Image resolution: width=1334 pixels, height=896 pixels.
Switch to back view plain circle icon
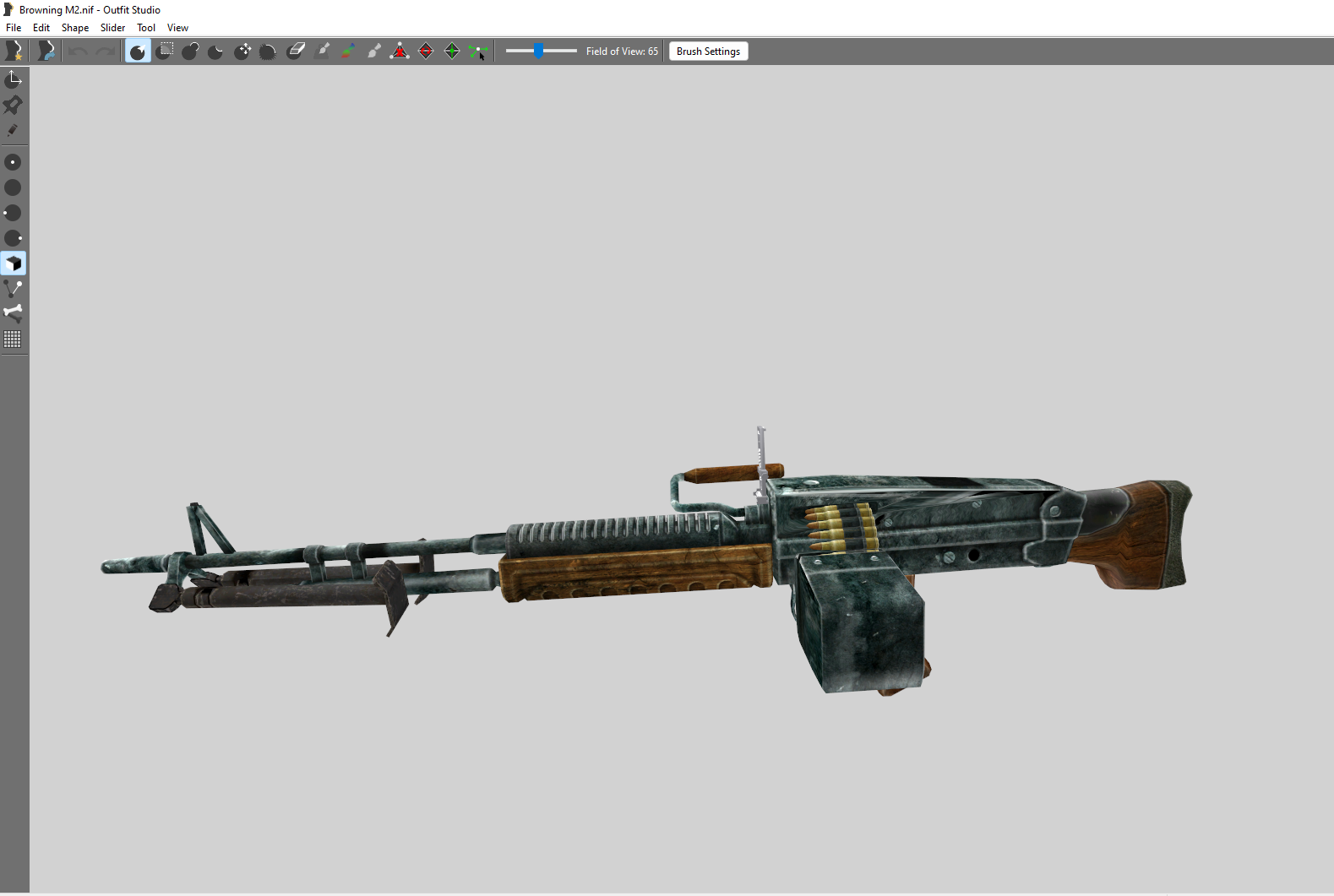pos(14,187)
